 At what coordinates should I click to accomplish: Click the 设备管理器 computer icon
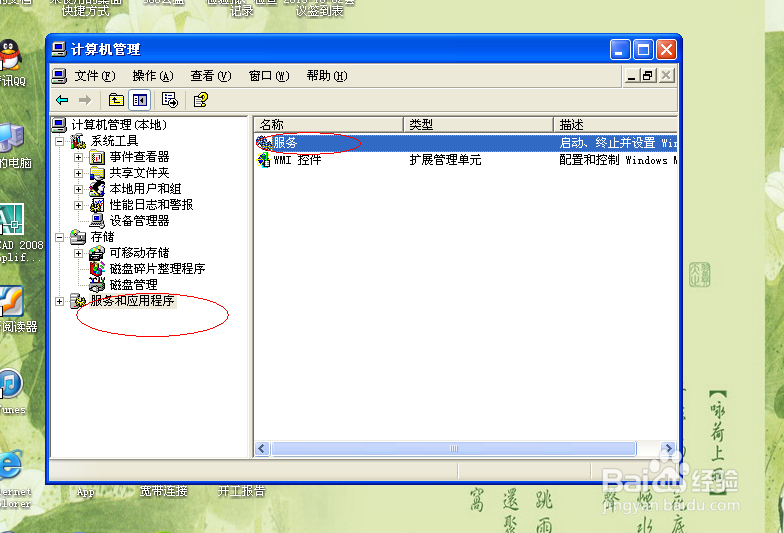pos(97,221)
